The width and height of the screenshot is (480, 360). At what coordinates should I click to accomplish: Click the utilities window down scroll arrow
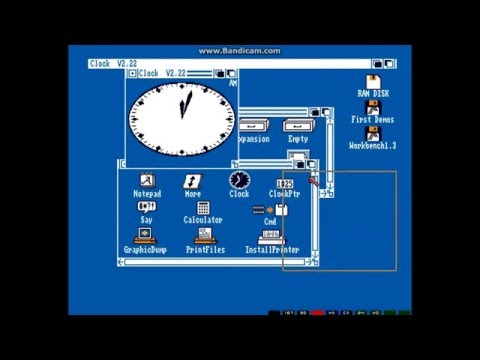pos(315,255)
